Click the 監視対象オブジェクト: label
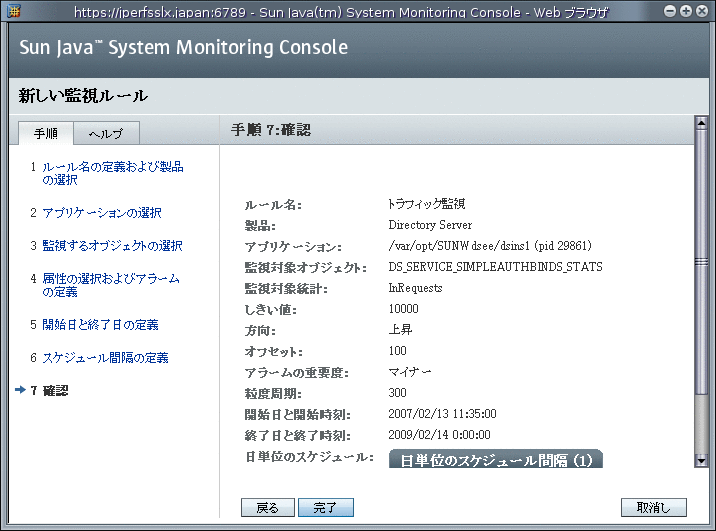Screen dimensions: 716x531 [x=305, y=268]
